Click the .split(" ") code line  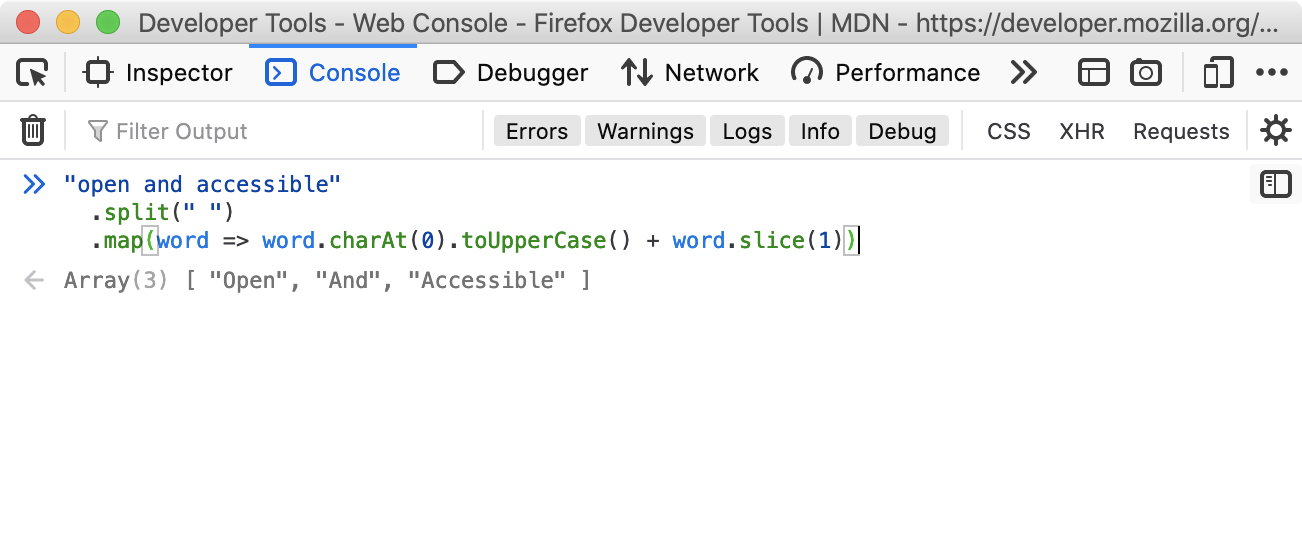click(x=162, y=212)
